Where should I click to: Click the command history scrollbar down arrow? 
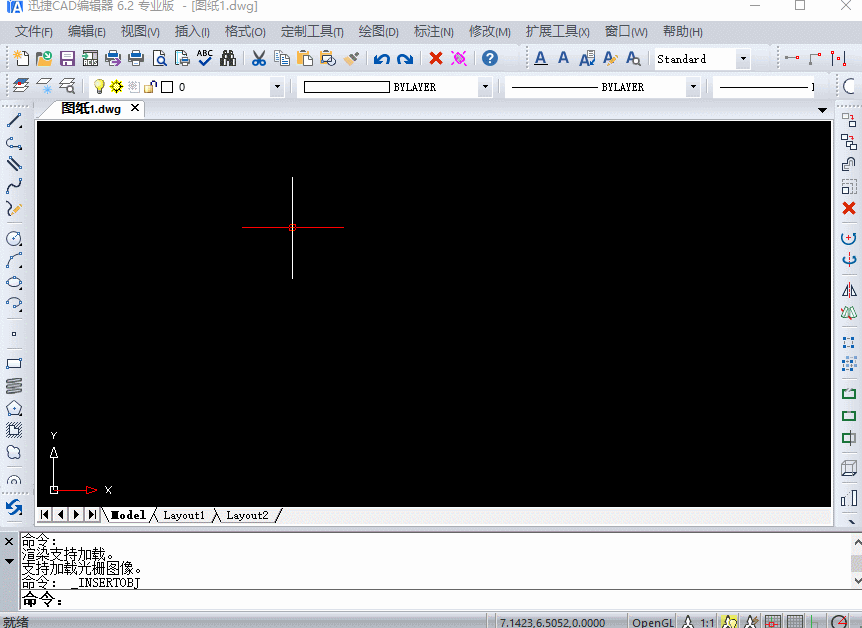857,581
